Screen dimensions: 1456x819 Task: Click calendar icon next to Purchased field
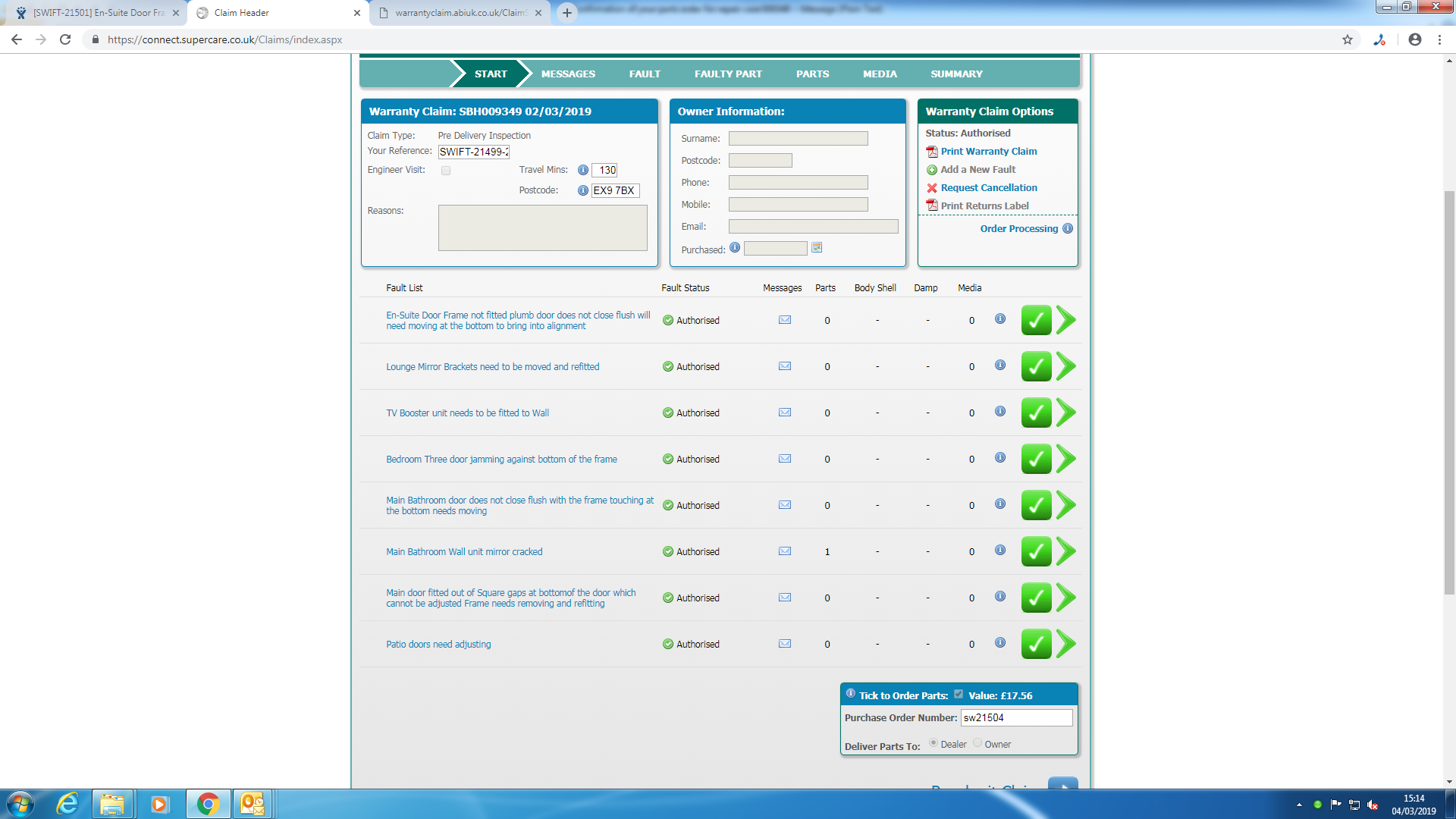pyautogui.click(x=817, y=248)
